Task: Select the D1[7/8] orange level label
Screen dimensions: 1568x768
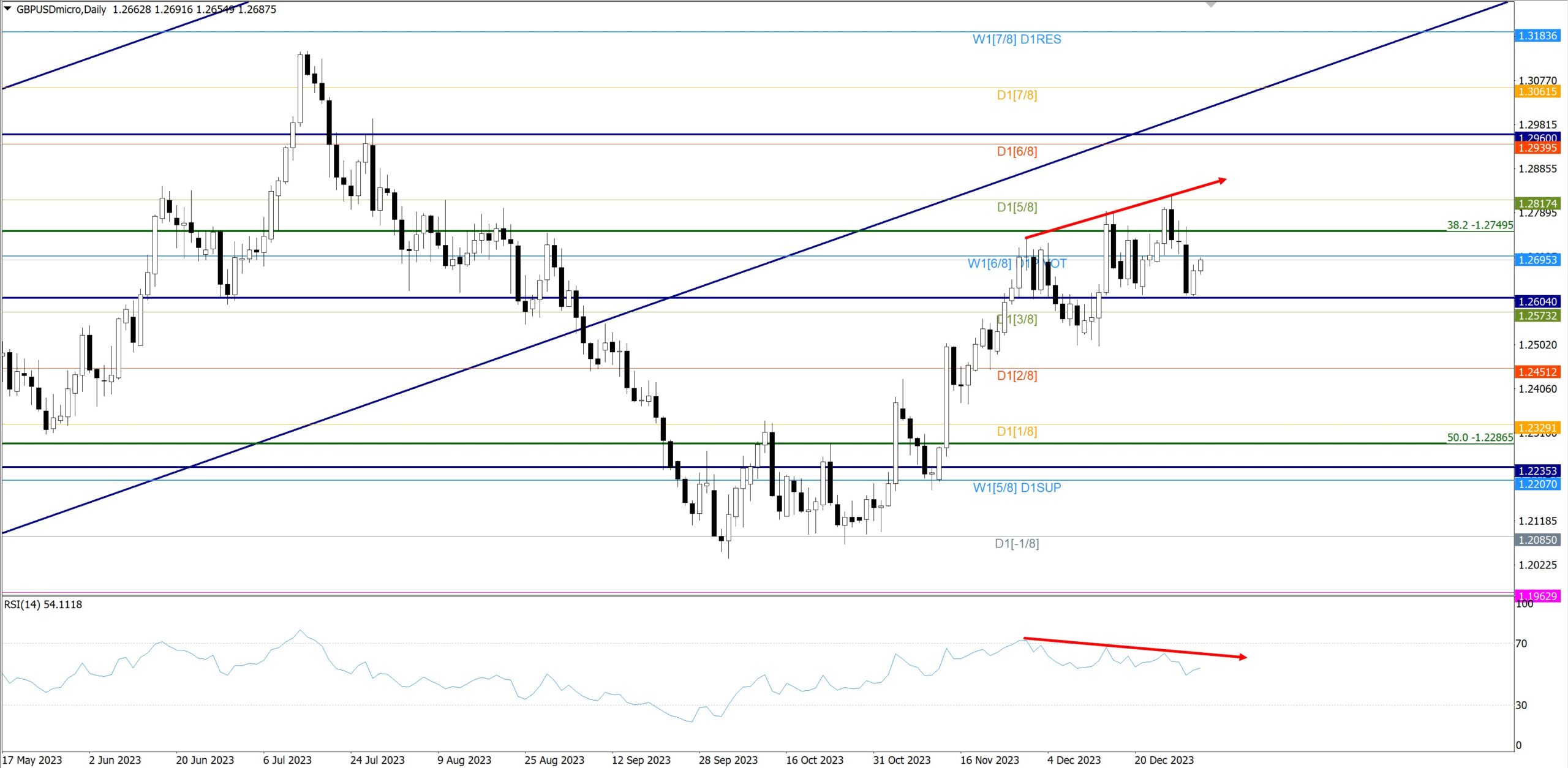Action: (x=1016, y=95)
